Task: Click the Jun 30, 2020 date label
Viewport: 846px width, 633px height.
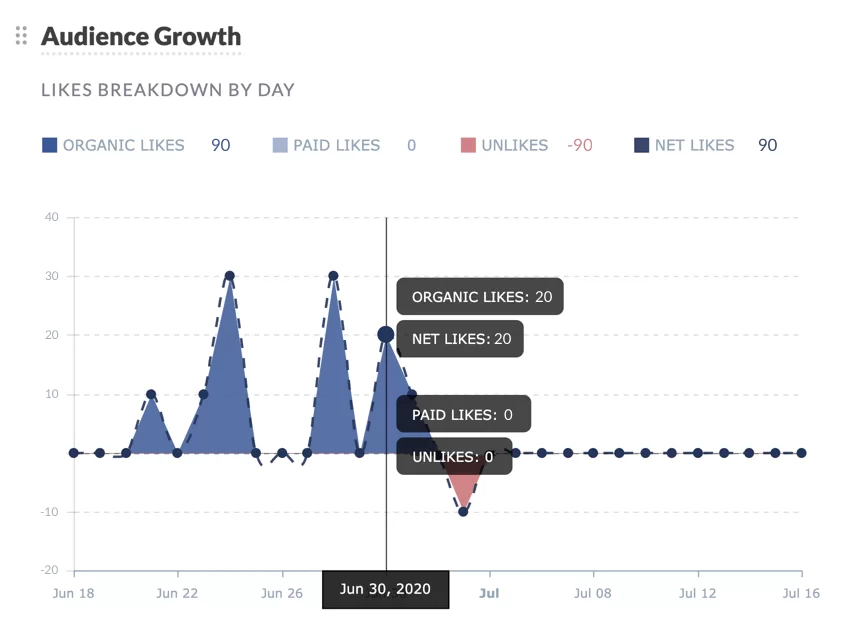Action: pos(385,589)
